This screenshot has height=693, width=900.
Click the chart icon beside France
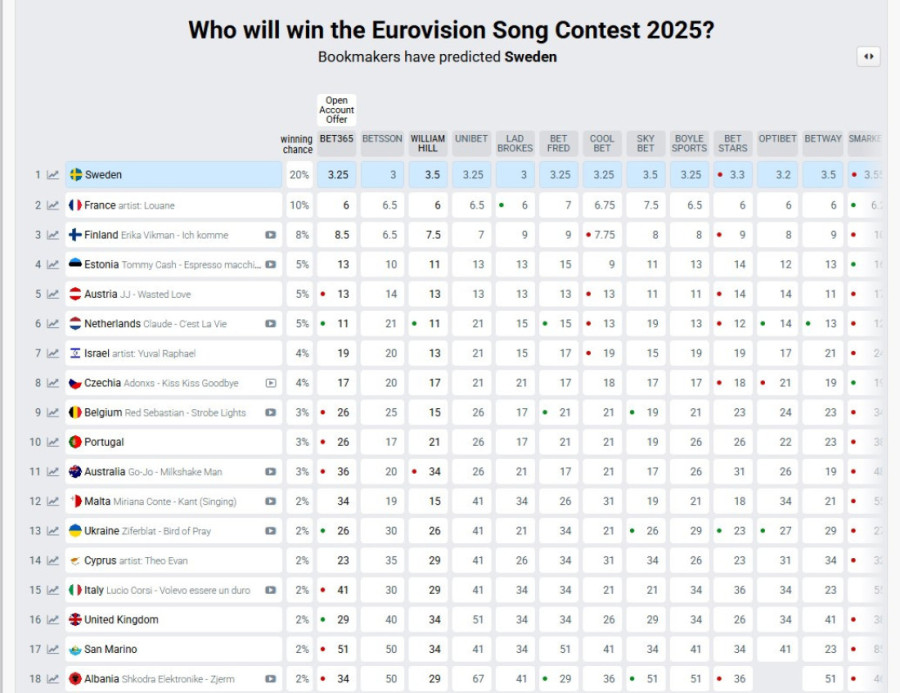[x=53, y=205]
